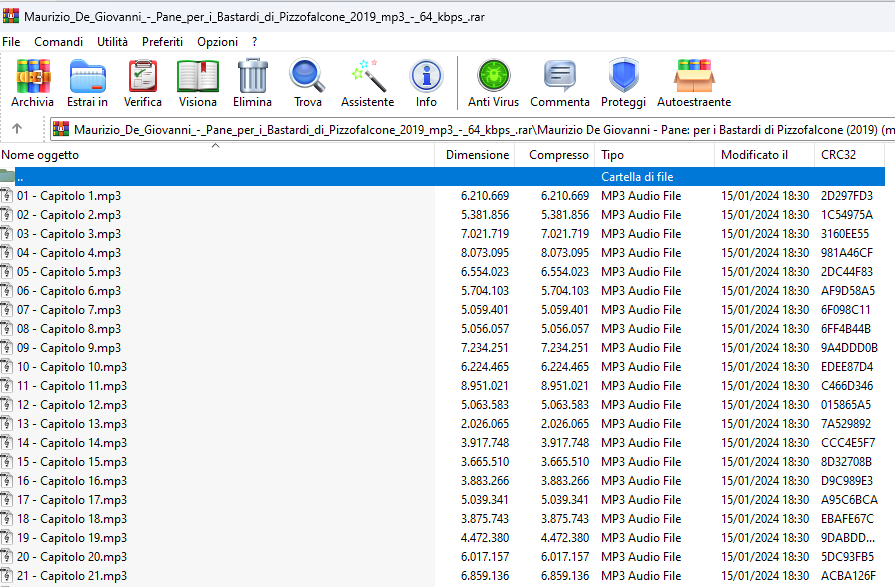The image size is (895, 587).
Task: Go up one folder level arrow
Action: (17, 128)
